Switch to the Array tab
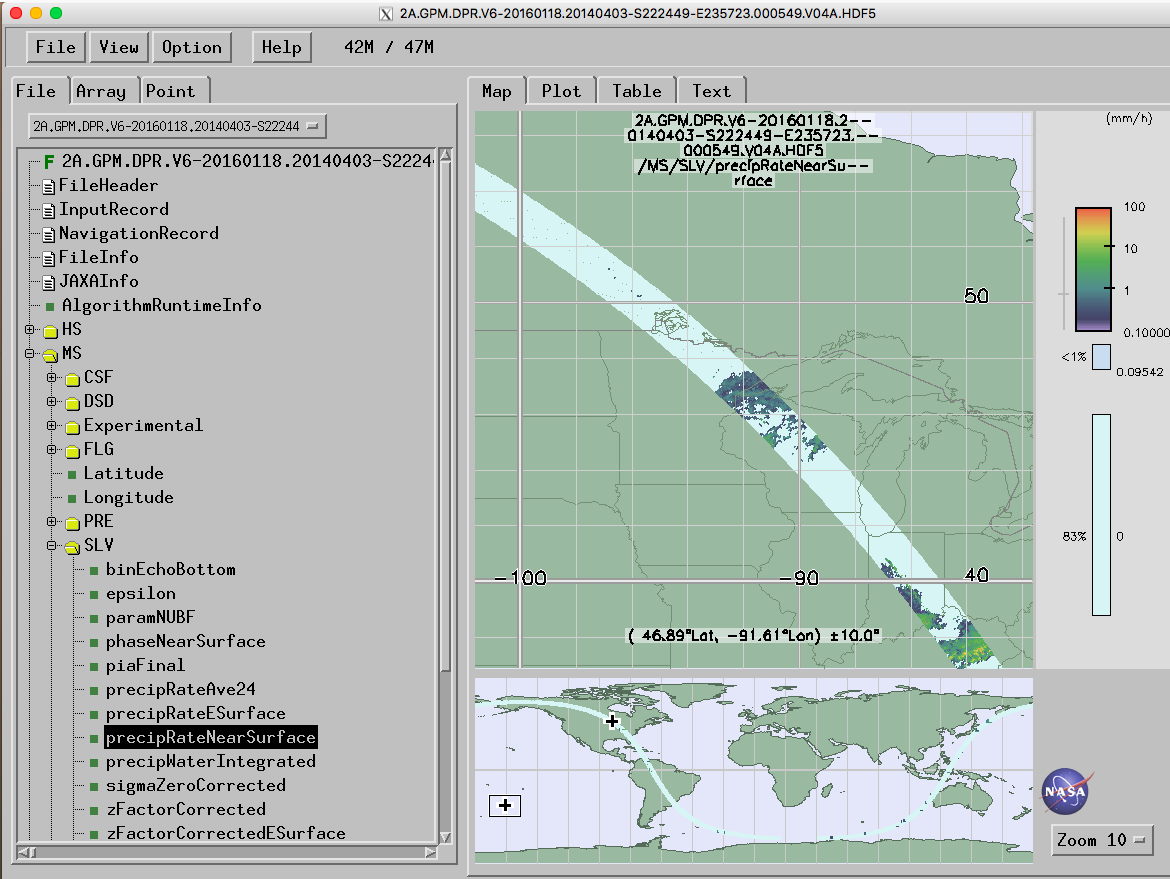 pyautogui.click(x=101, y=91)
